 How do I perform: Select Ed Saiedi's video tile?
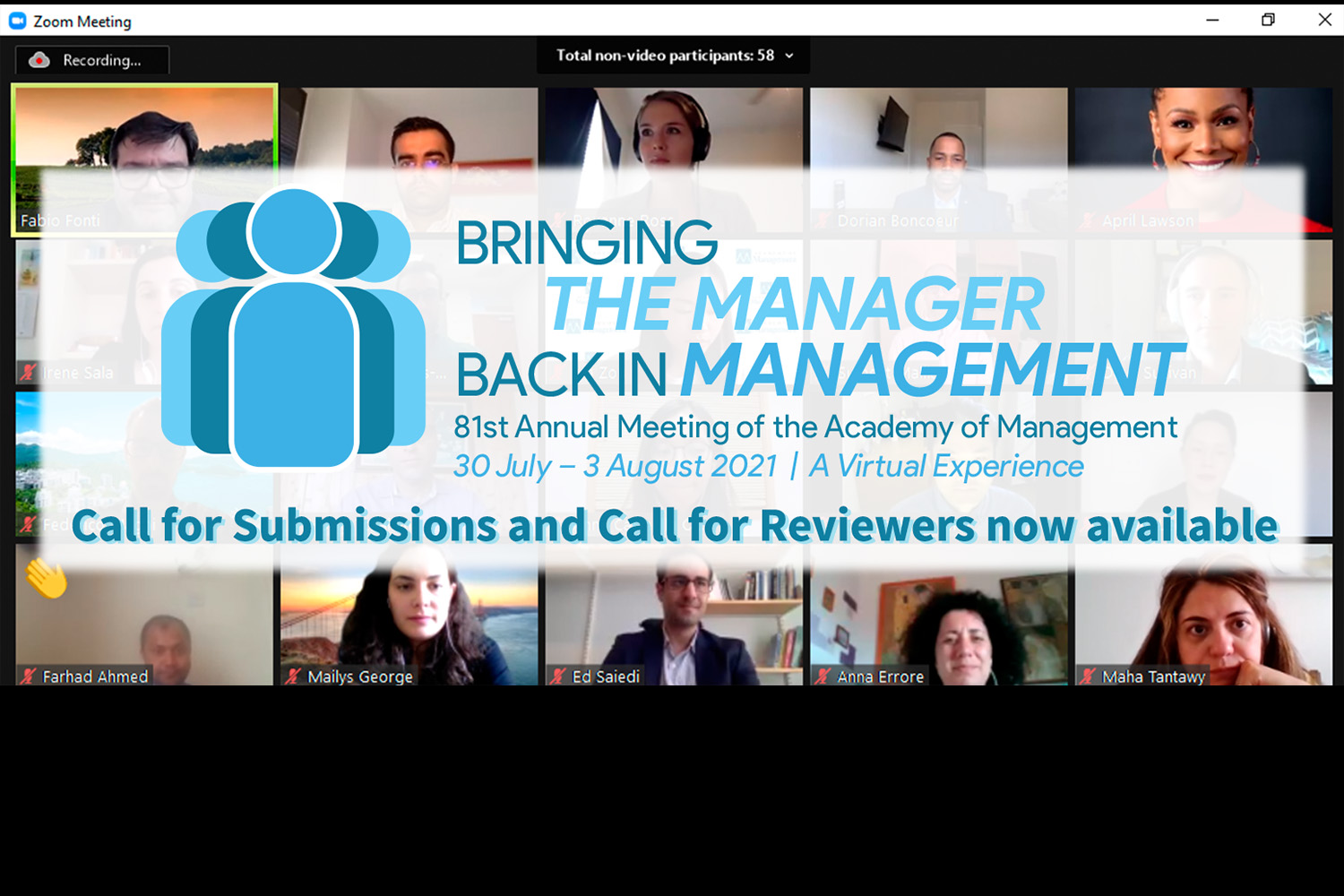[x=674, y=615]
